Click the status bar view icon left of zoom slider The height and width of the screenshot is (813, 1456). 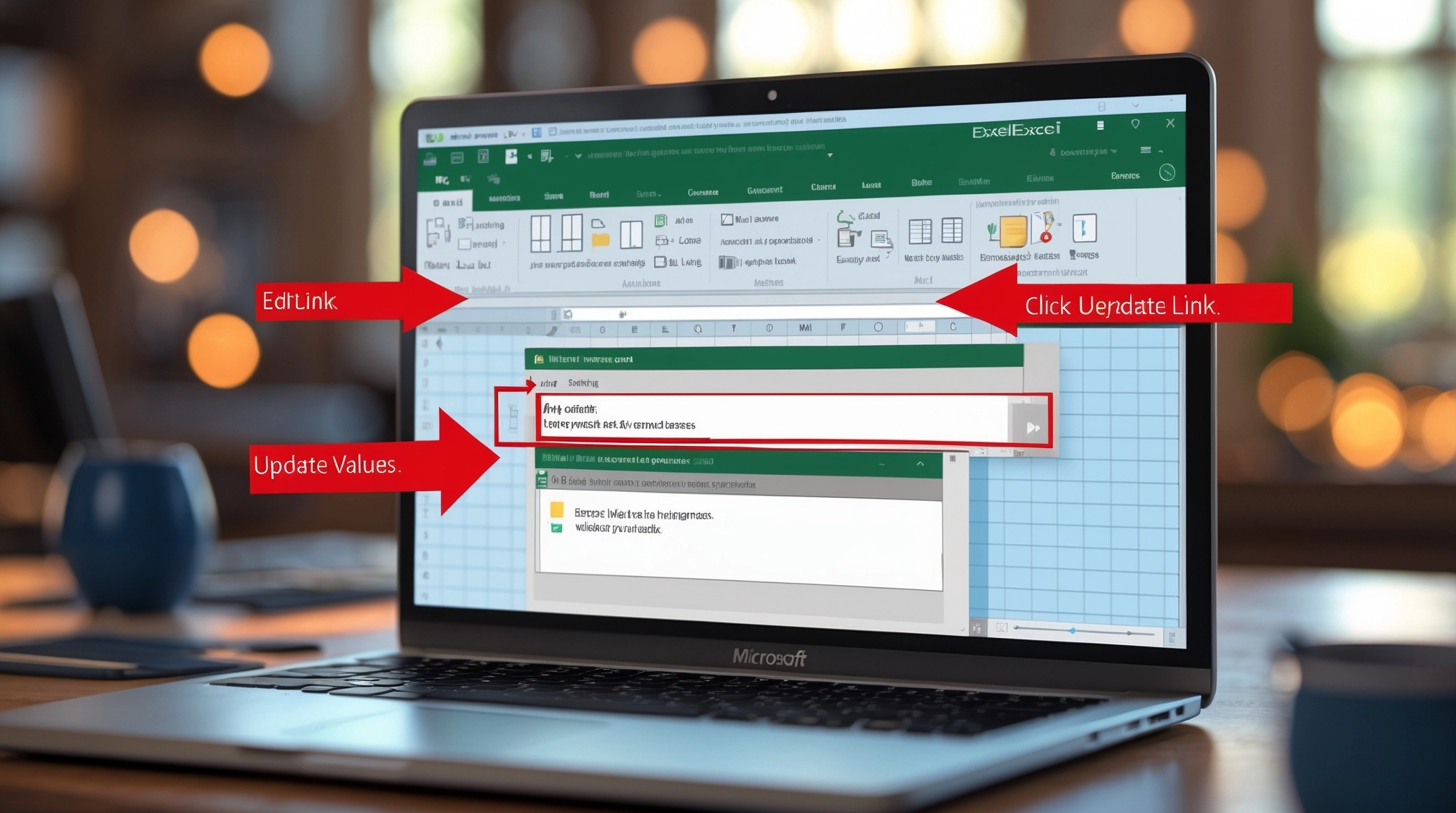tap(1001, 627)
